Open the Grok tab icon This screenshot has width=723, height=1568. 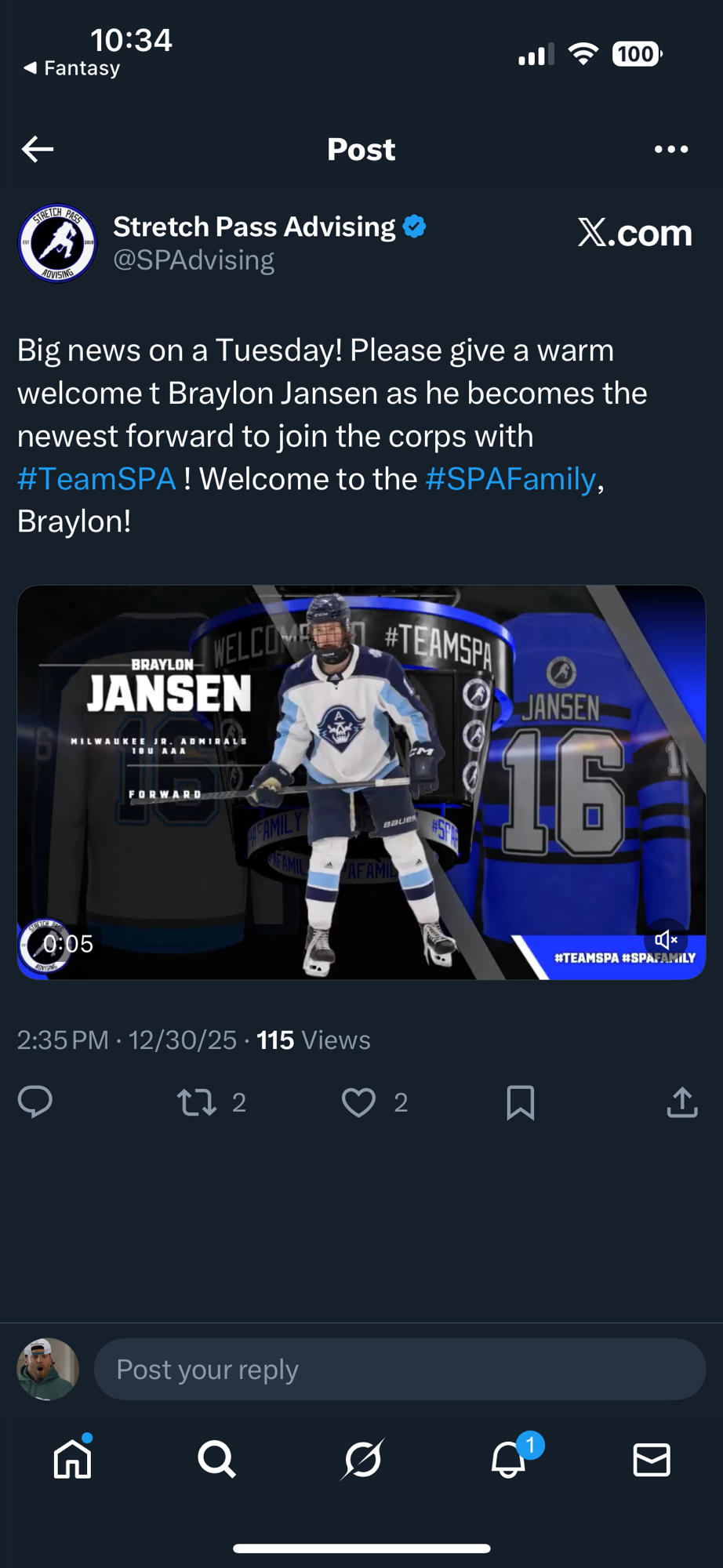362,1460
